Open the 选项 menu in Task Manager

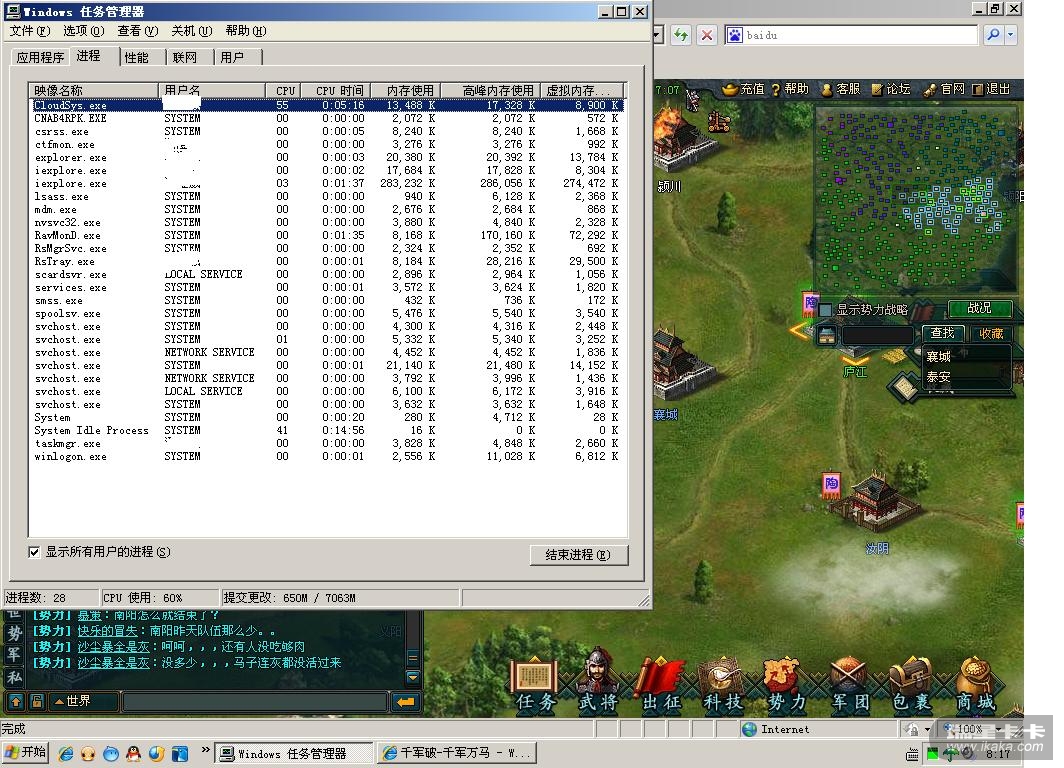coord(83,31)
